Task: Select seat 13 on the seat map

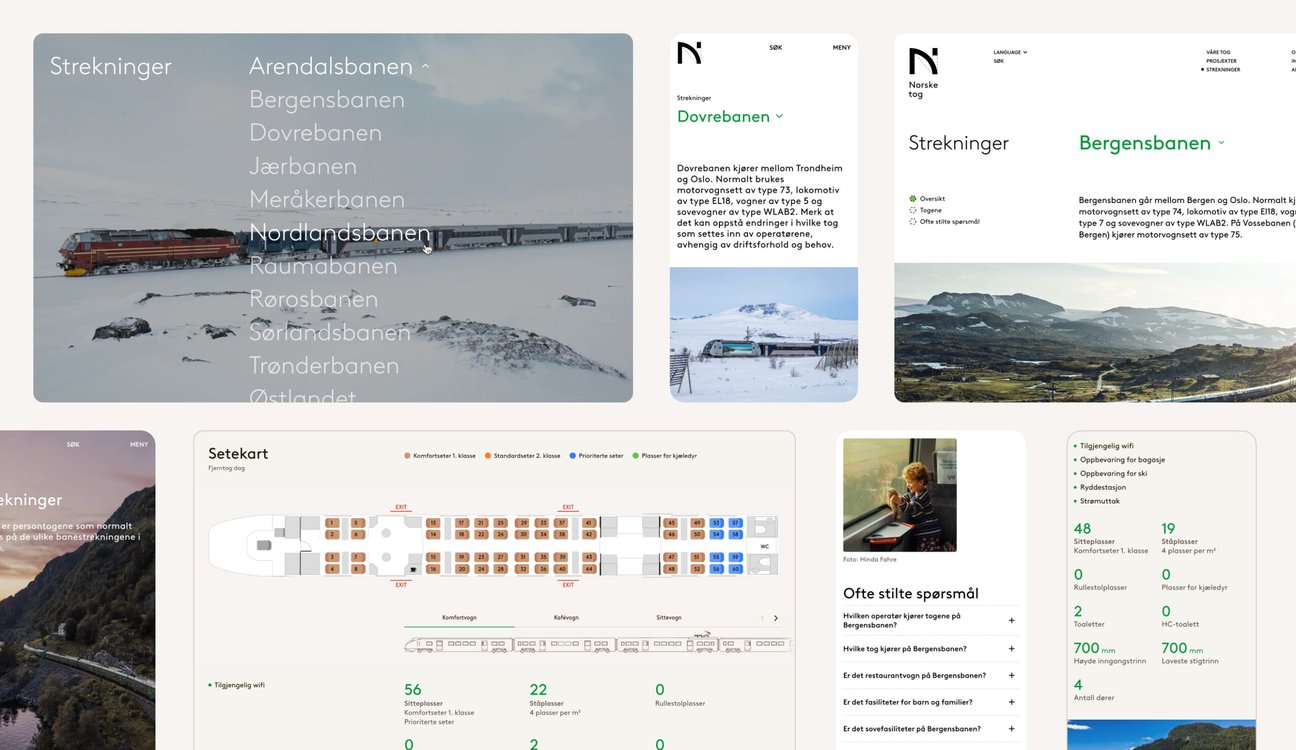Action: point(433,523)
